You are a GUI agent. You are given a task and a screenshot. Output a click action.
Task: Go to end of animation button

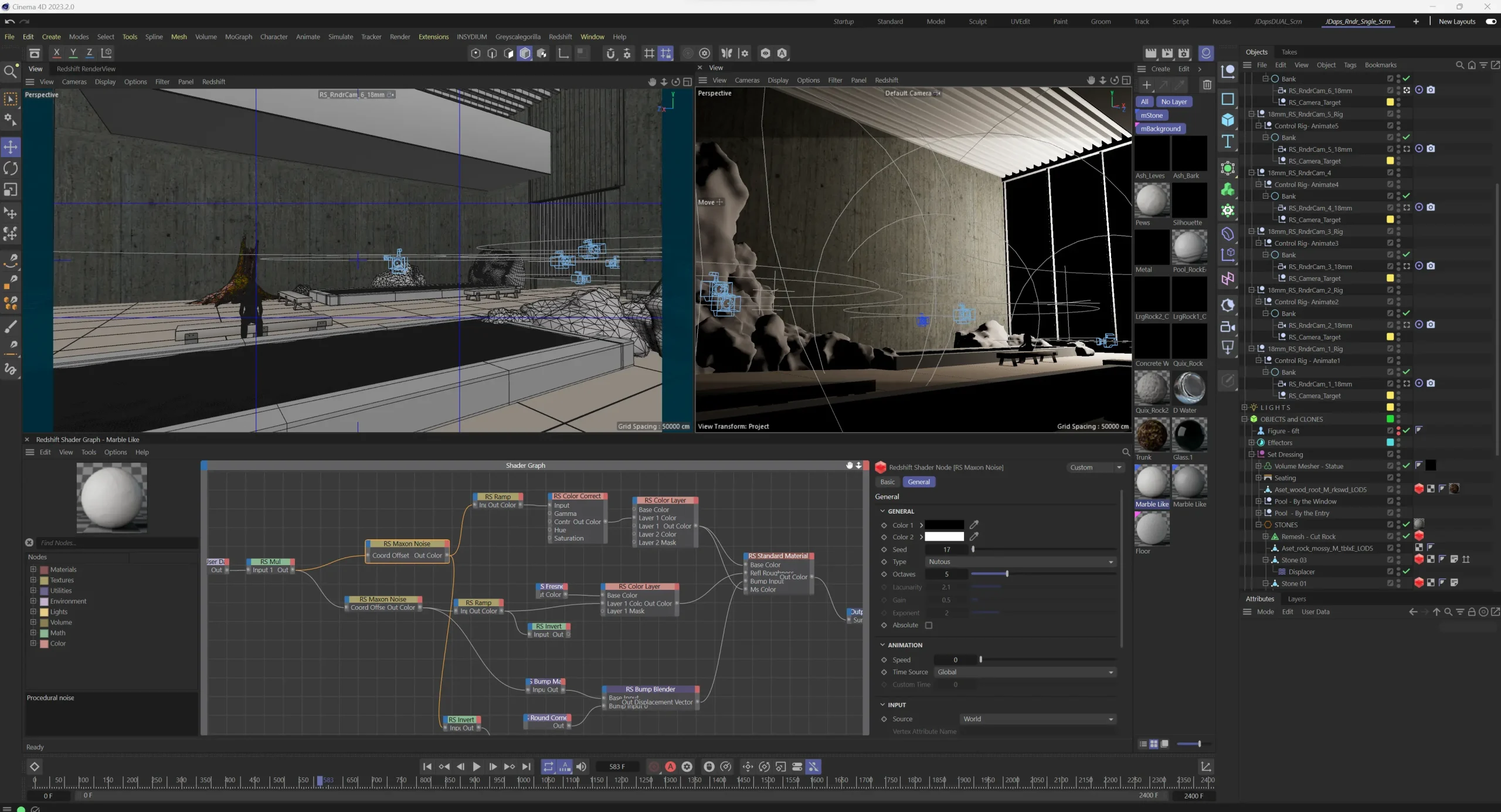pos(526,766)
